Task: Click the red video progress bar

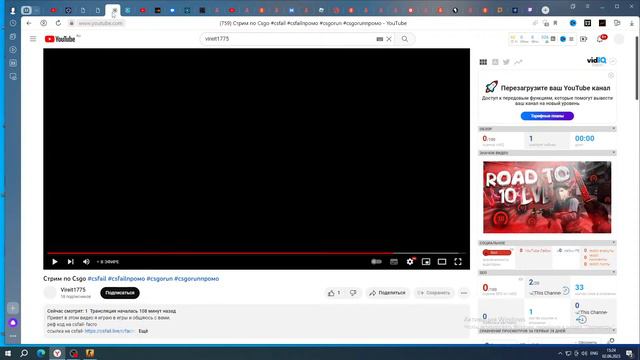Action: click(256, 253)
